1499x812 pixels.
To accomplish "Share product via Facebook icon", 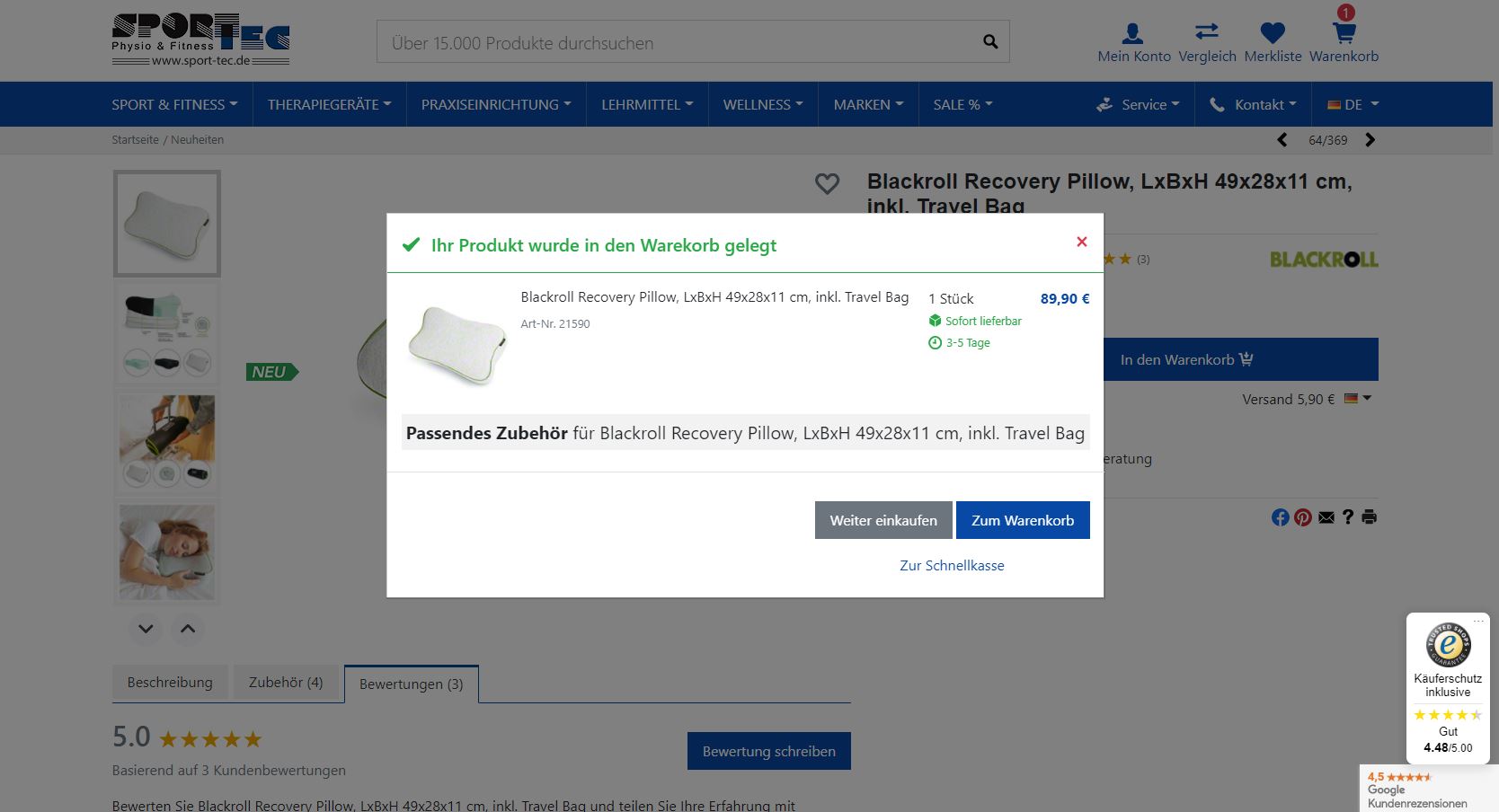I will coord(1281,517).
